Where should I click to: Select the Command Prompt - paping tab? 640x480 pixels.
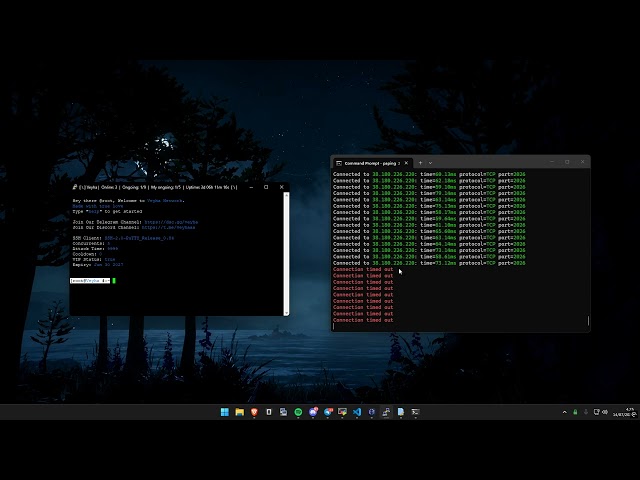click(372, 163)
